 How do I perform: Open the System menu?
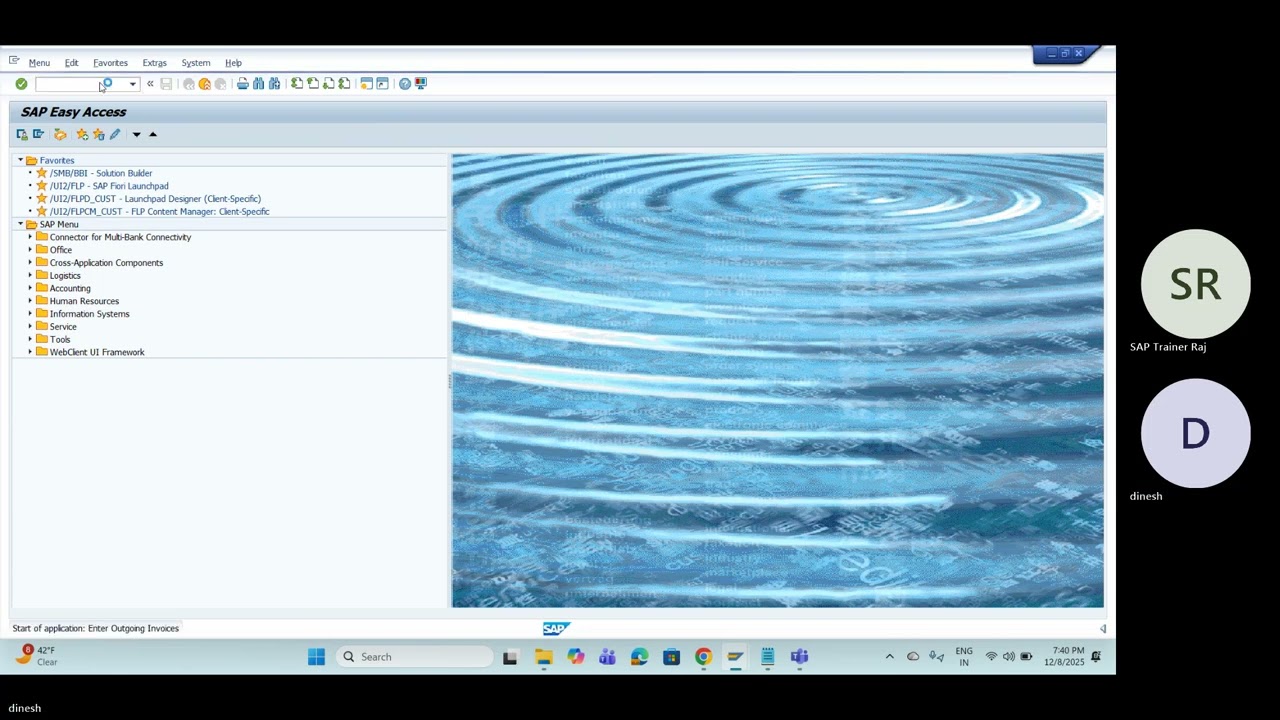click(196, 63)
